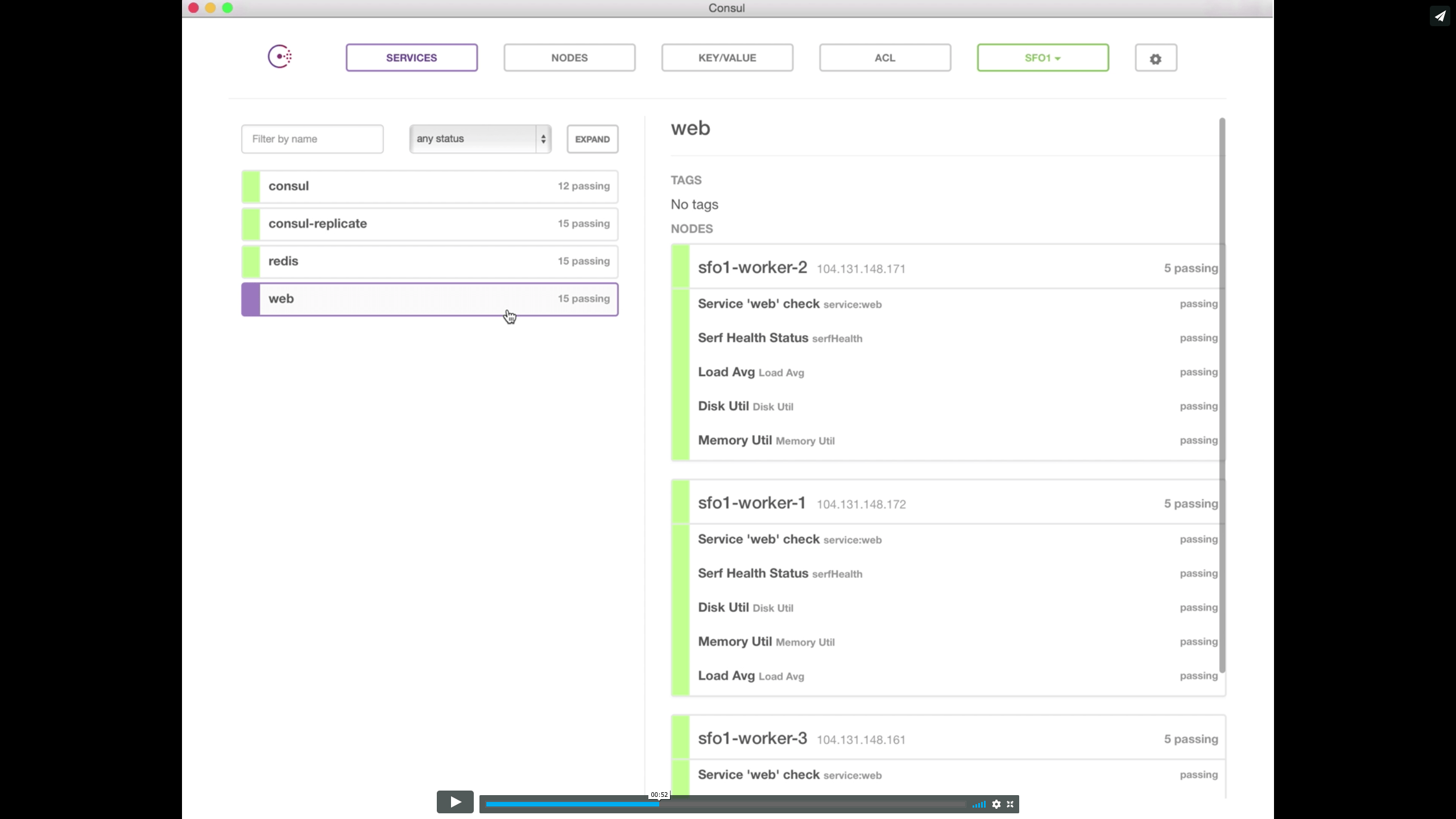Click the stepper arrows on the status selector

click(x=543, y=138)
